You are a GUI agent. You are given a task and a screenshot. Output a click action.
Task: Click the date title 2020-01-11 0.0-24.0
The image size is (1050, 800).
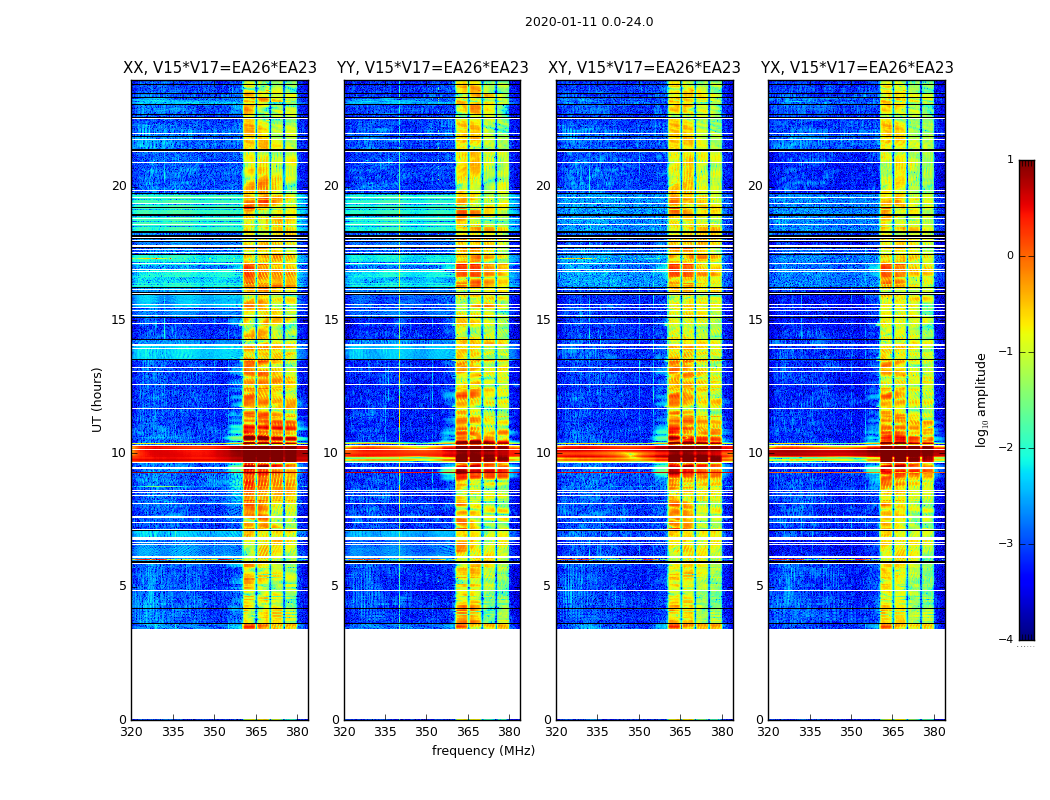click(589, 21)
